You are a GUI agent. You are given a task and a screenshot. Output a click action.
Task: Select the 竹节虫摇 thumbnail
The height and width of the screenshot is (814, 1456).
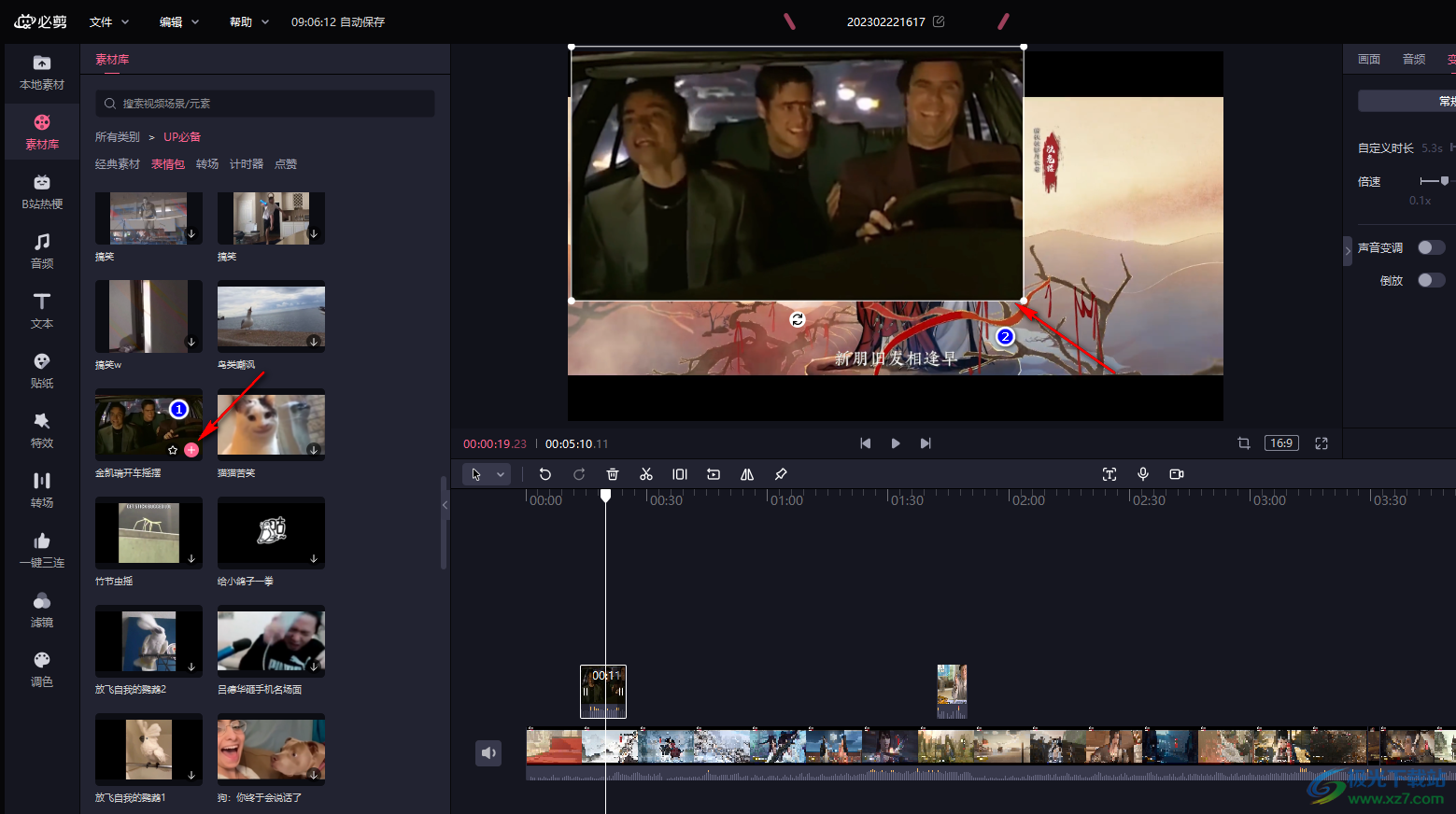pyautogui.click(x=148, y=533)
